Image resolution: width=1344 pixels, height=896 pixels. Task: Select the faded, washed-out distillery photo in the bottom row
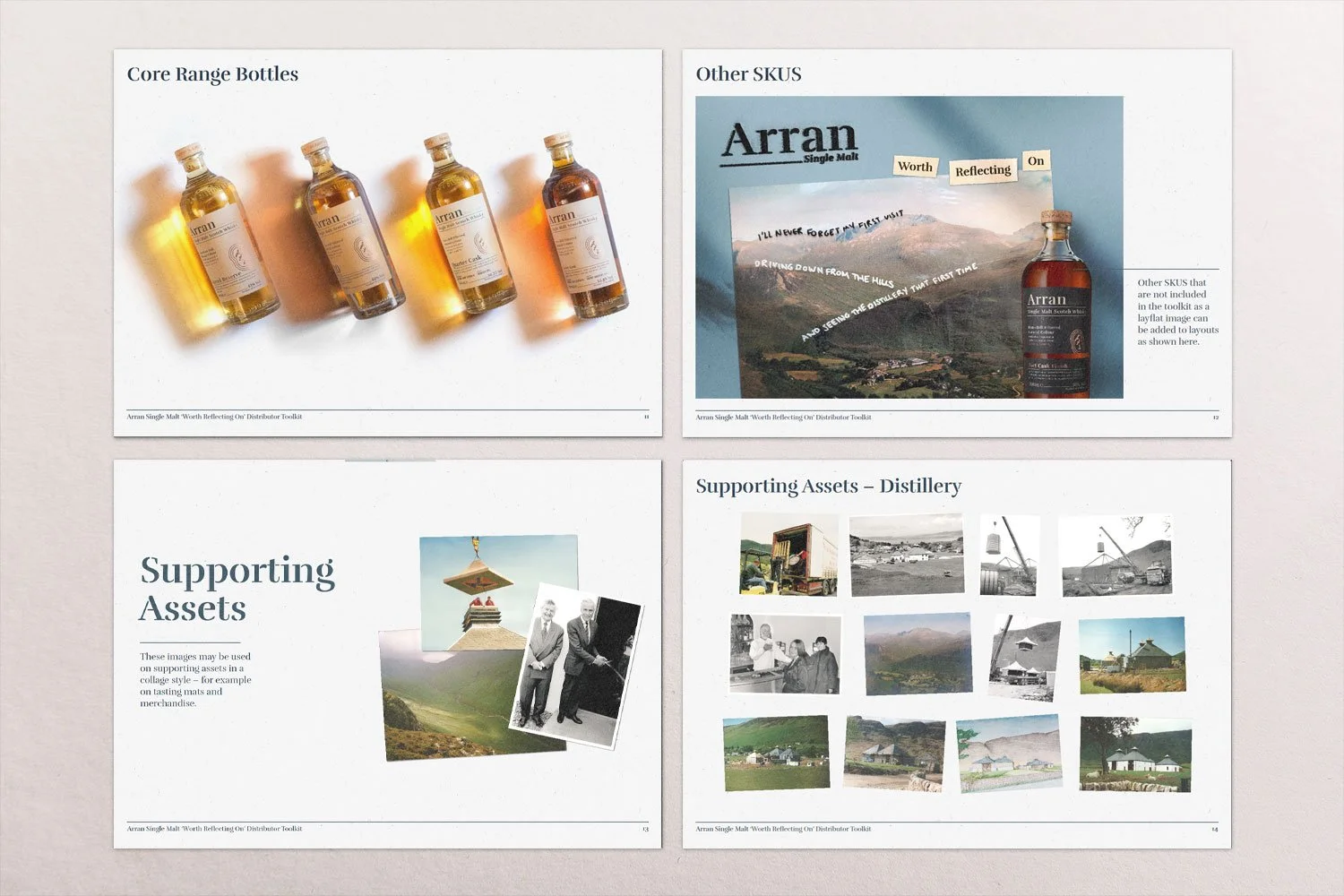pyautogui.click(x=1009, y=753)
